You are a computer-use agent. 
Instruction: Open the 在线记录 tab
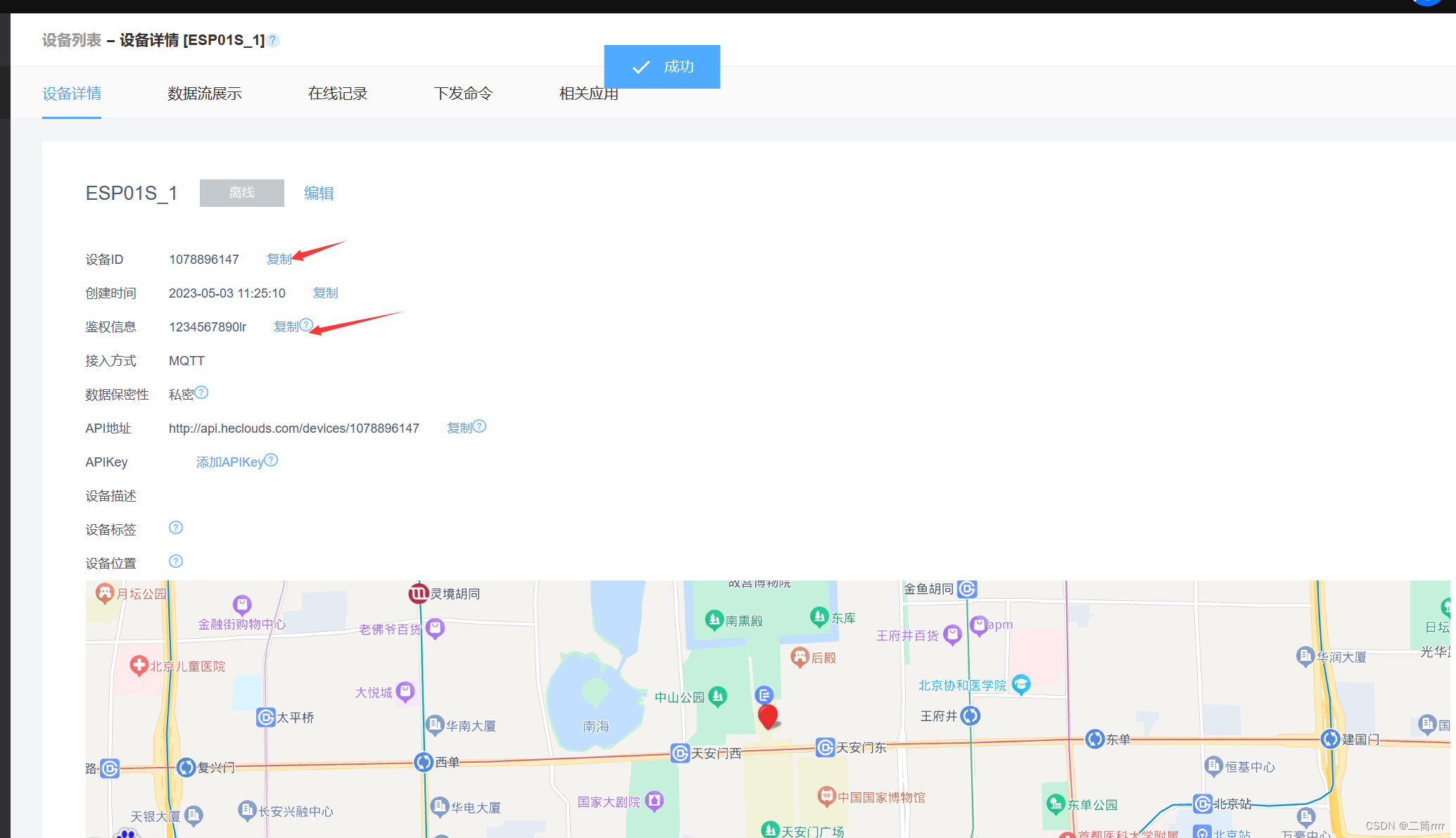[x=338, y=94]
